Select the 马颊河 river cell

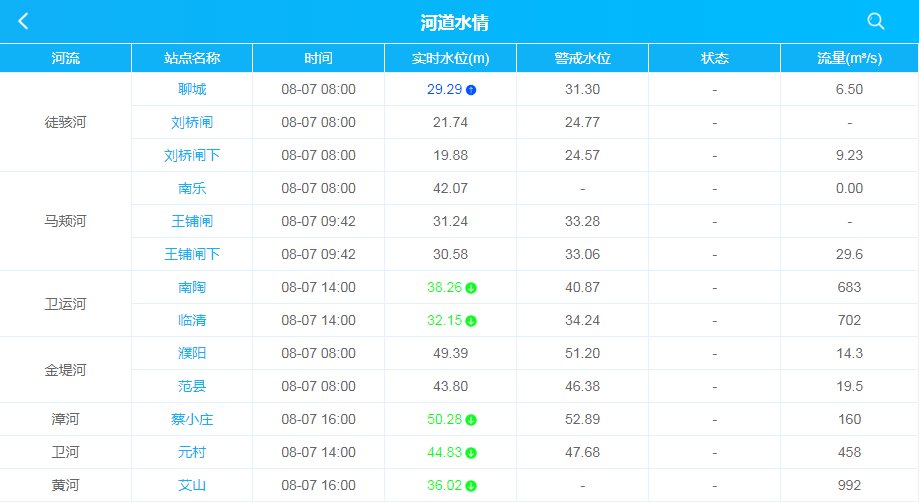(x=66, y=221)
